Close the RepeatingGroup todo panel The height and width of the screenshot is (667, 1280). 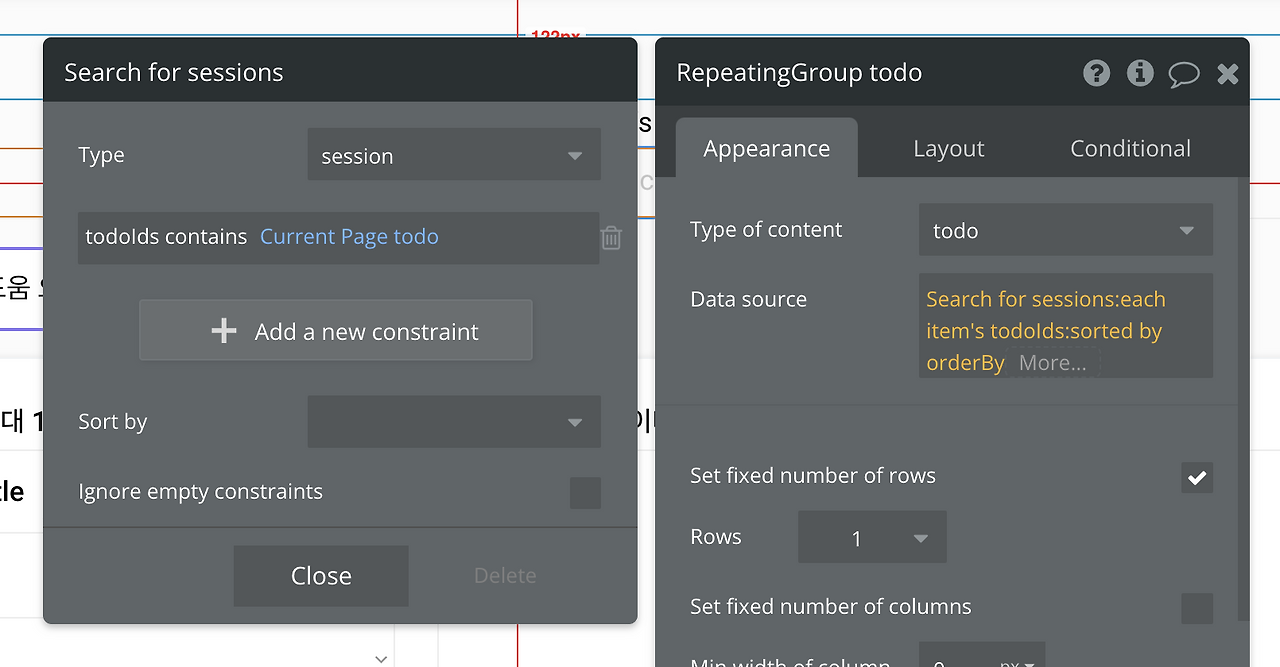(1228, 73)
